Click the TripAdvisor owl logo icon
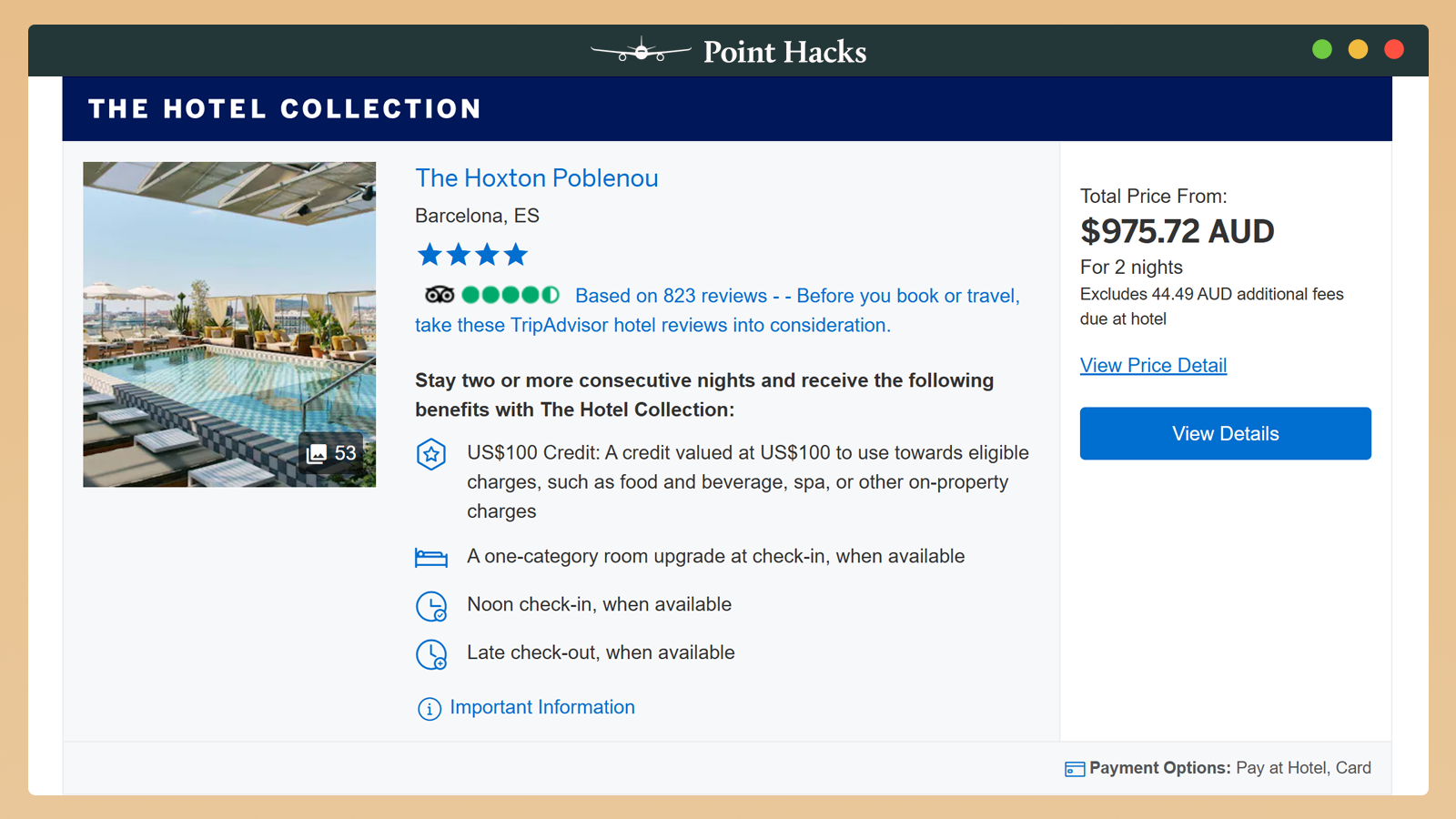The image size is (1456, 819). tap(440, 295)
